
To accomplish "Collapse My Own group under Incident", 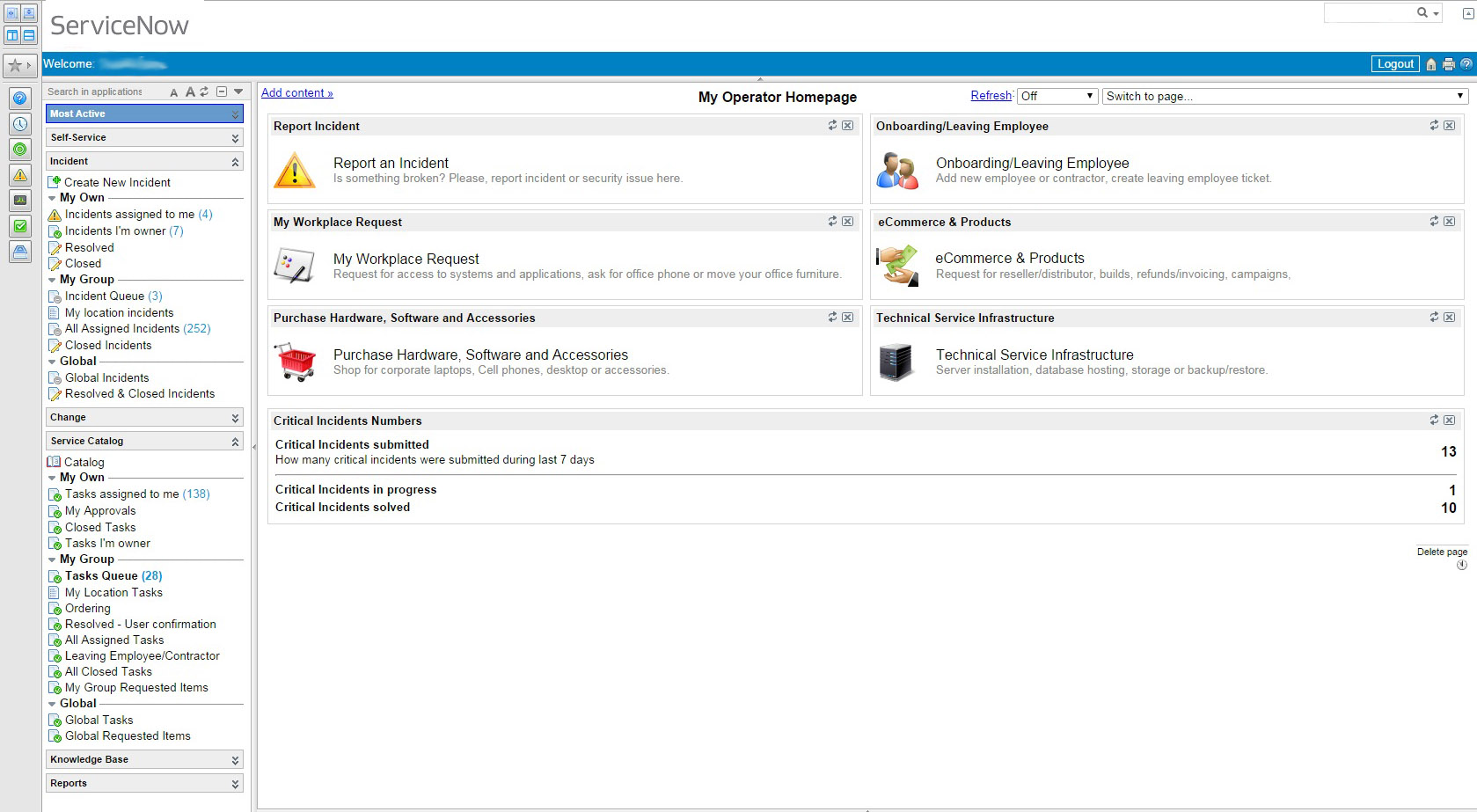I will pyautogui.click(x=52, y=198).
